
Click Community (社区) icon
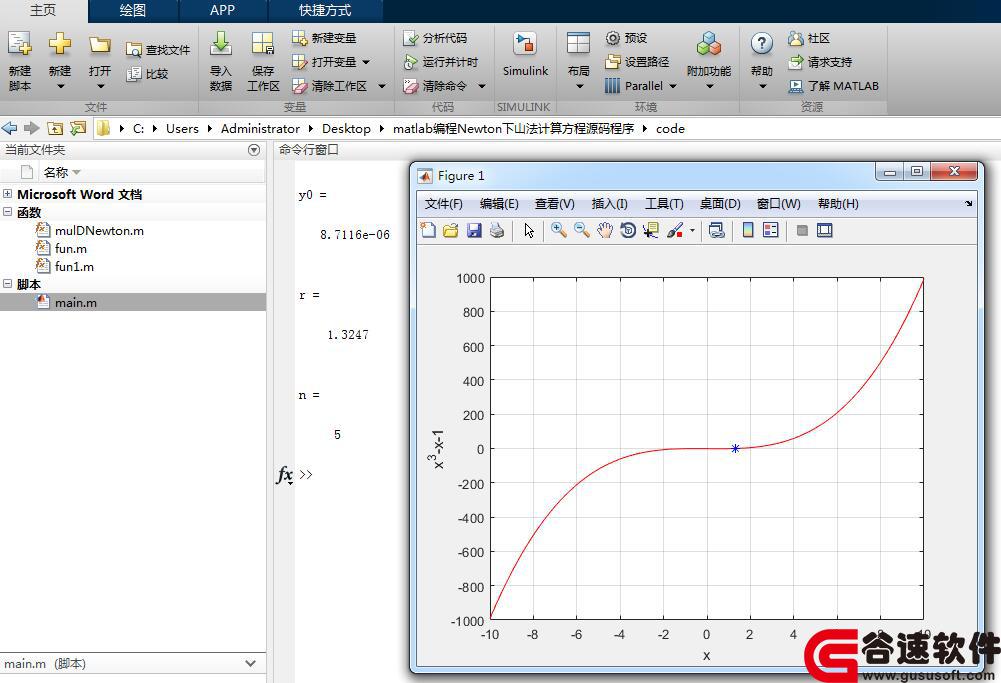coord(795,38)
